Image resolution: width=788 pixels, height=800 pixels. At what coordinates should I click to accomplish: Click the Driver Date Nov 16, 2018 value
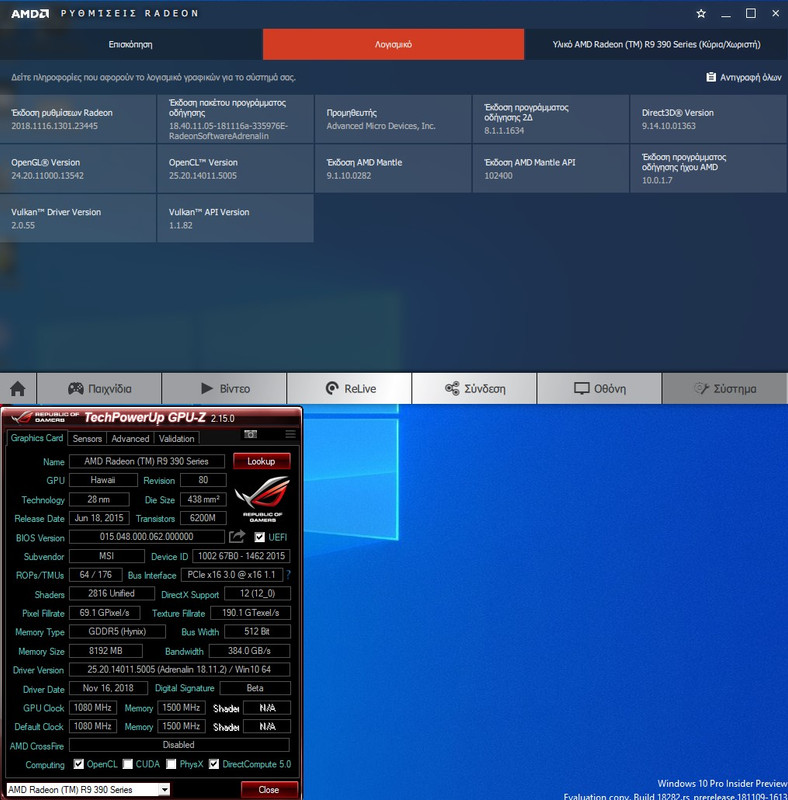(x=108, y=688)
